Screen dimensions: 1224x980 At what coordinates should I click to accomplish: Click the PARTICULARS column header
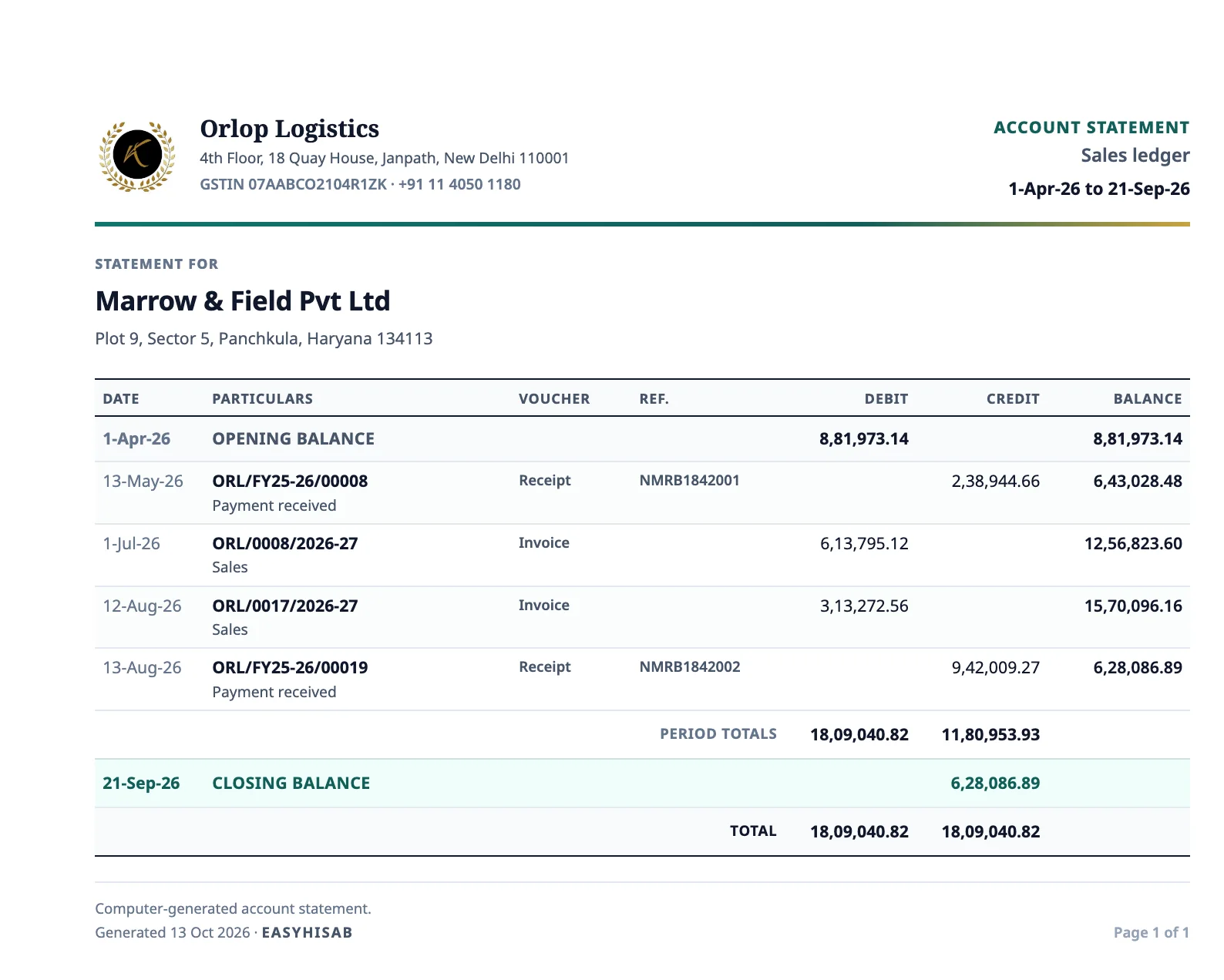coord(263,399)
